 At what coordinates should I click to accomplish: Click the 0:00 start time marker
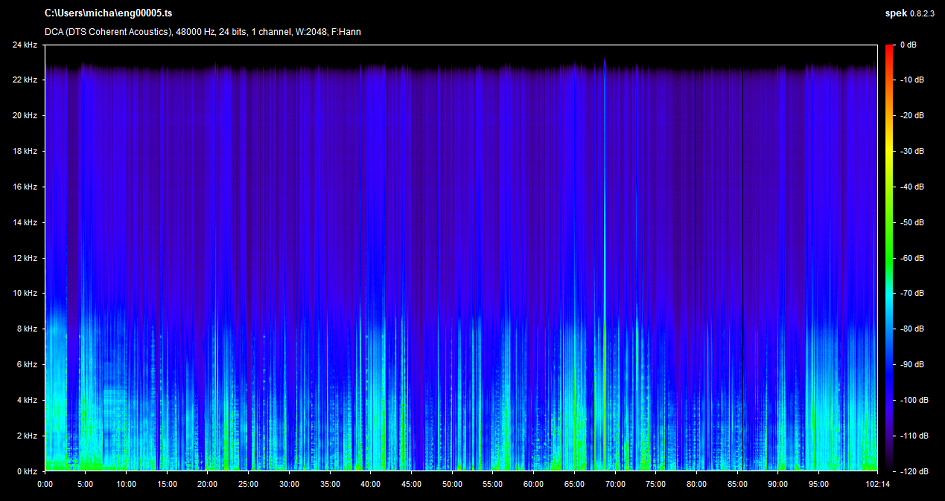(x=45, y=484)
